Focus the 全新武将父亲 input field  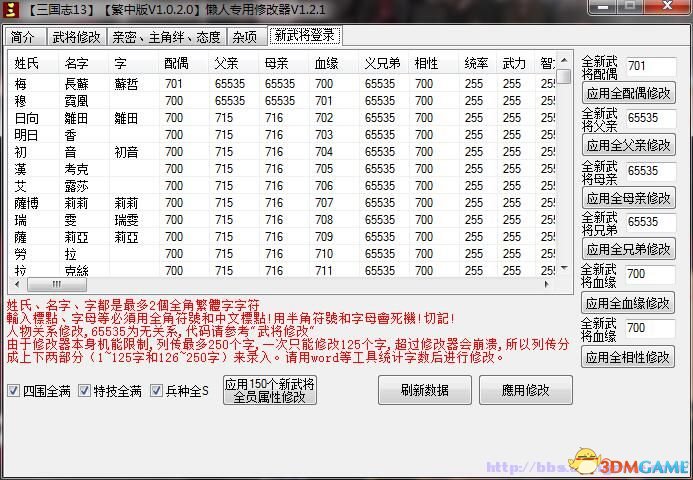click(x=651, y=118)
